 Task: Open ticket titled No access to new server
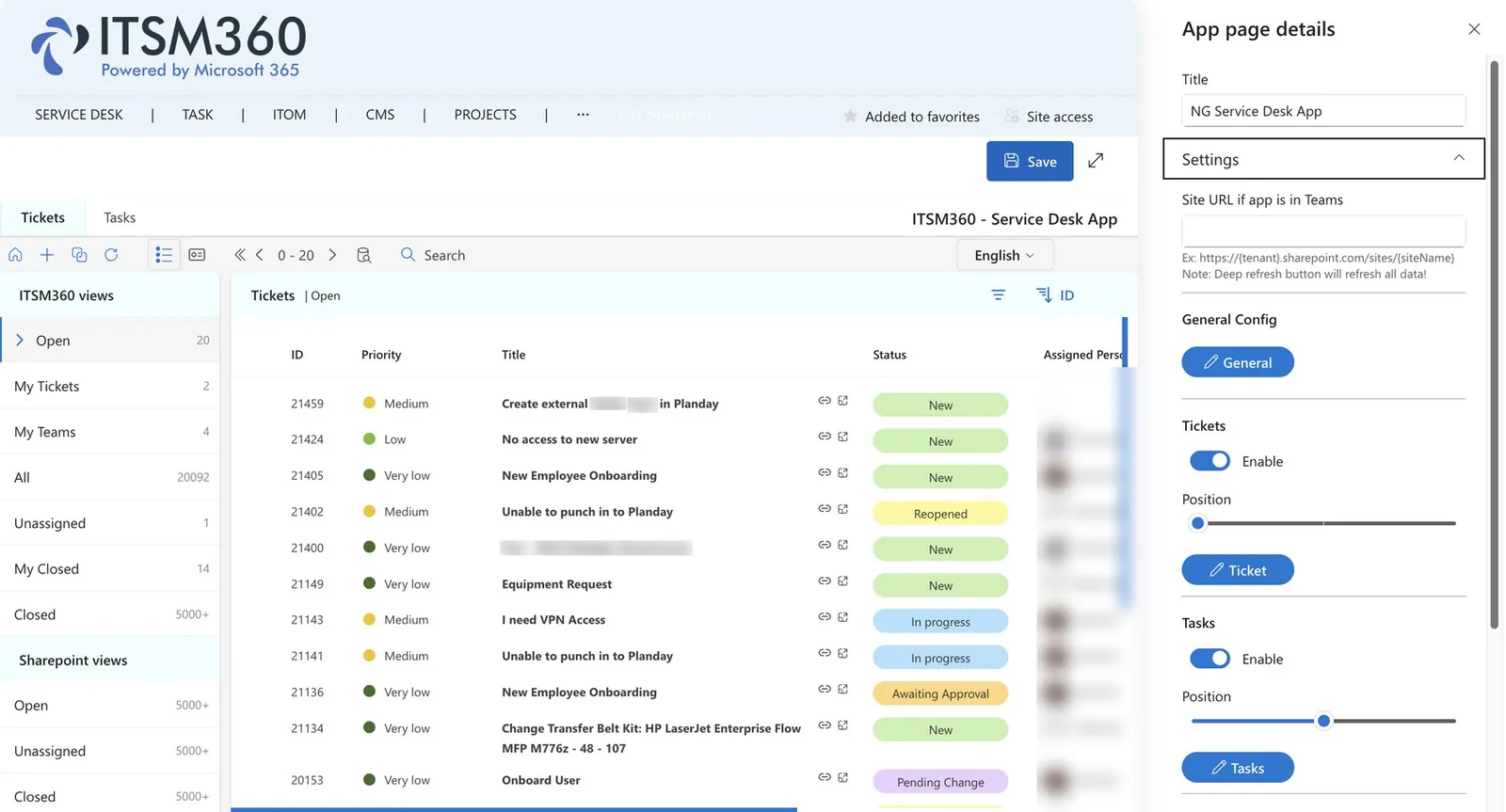[x=569, y=439]
